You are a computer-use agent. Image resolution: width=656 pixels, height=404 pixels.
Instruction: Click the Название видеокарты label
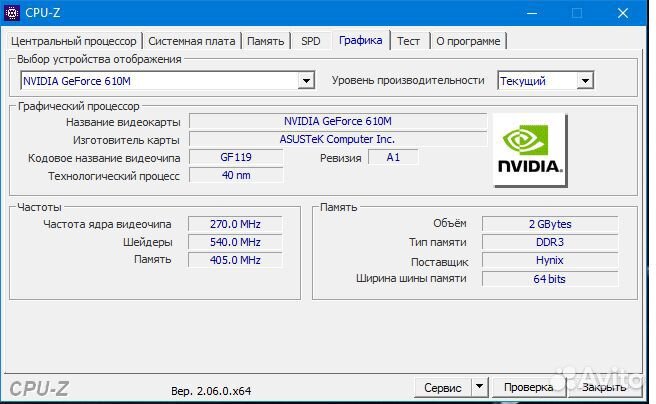point(123,122)
